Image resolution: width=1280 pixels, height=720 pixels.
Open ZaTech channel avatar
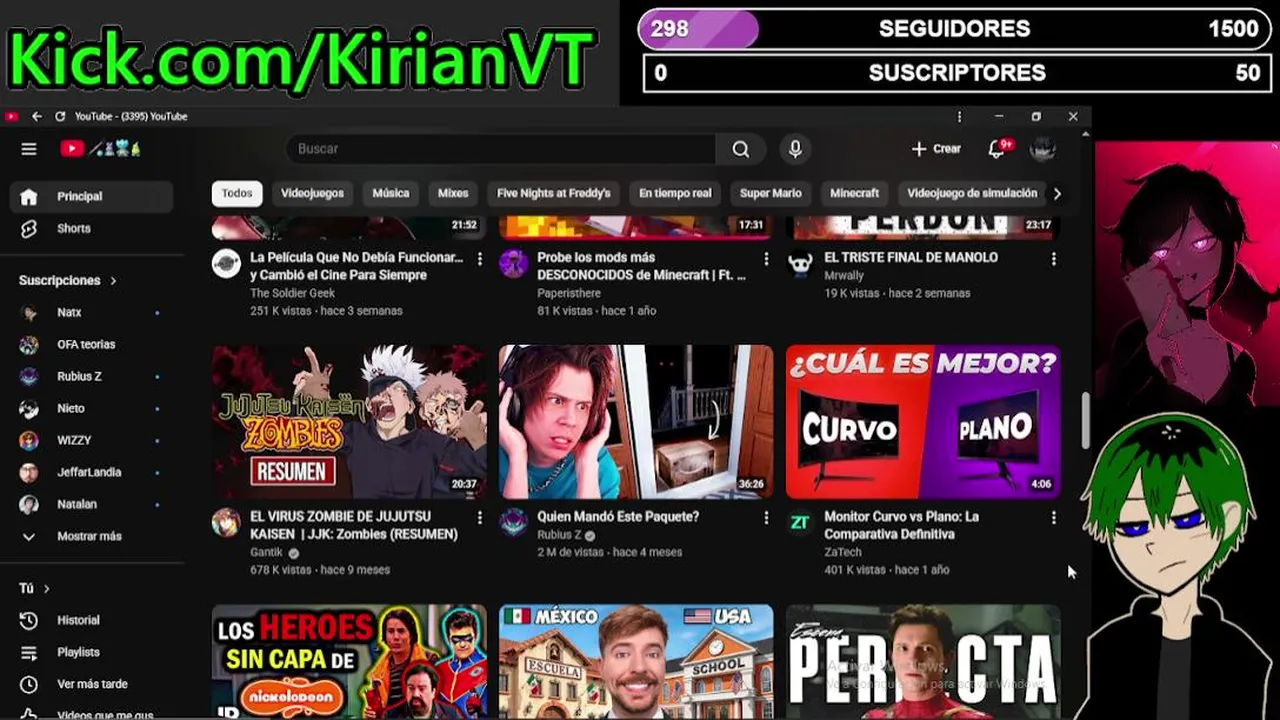click(800, 522)
